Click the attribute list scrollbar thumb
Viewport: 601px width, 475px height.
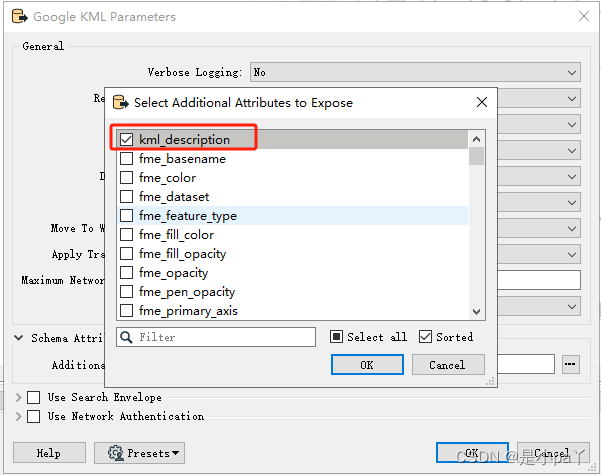click(x=476, y=156)
